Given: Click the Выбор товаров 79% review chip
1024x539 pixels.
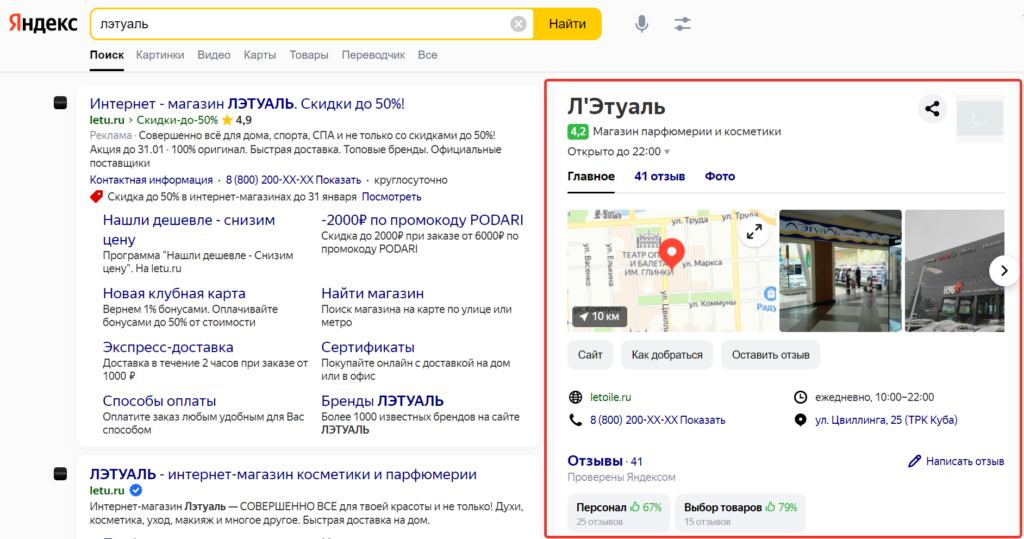Looking at the screenshot, I should [740, 513].
